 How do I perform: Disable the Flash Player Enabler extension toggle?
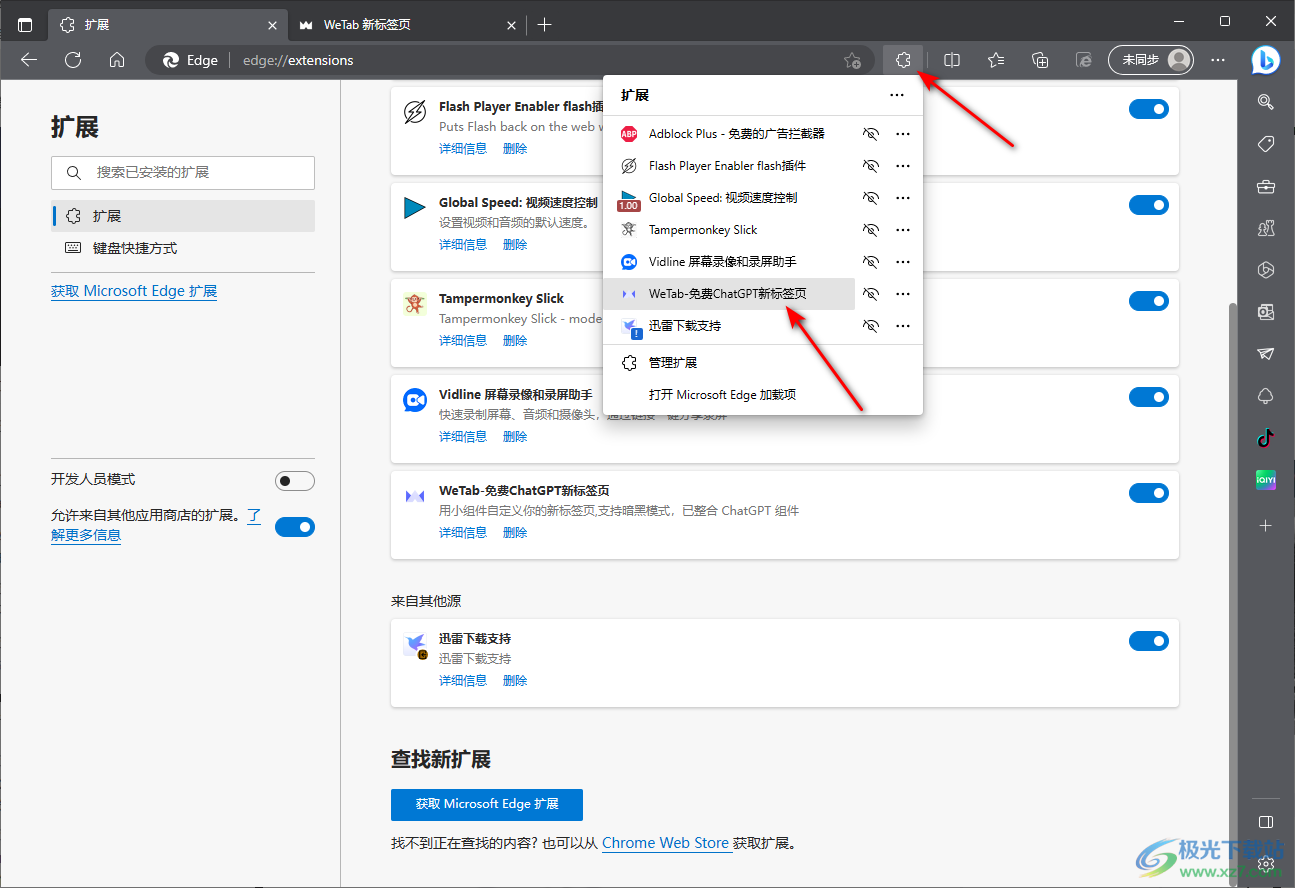(1149, 109)
